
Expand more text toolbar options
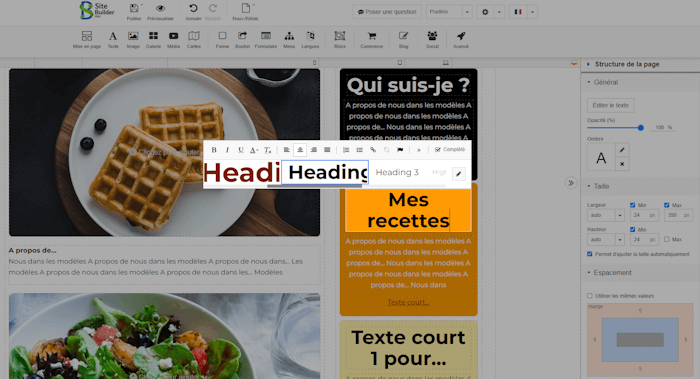[x=419, y=150]
